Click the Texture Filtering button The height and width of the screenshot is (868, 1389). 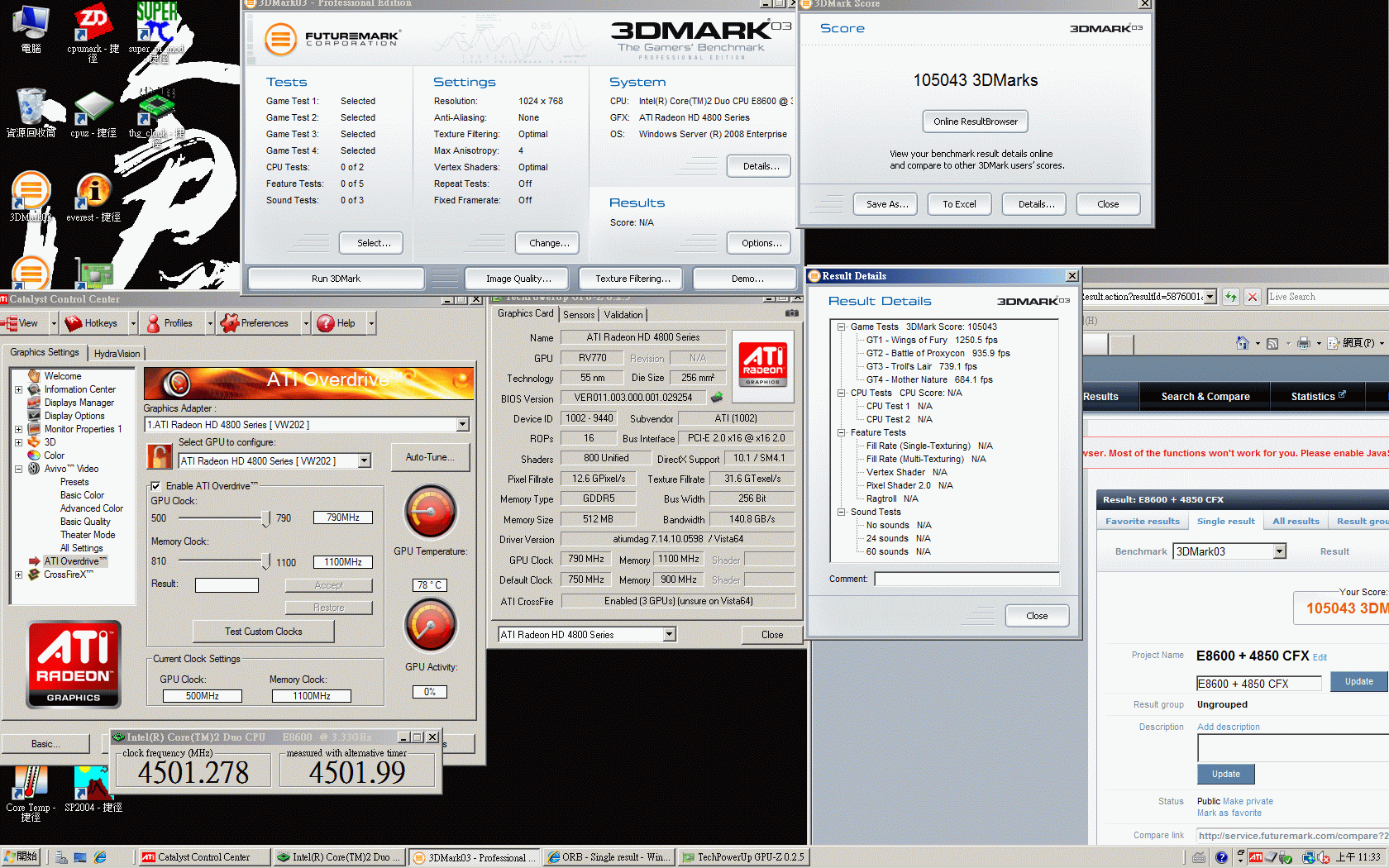click(632, 279)
